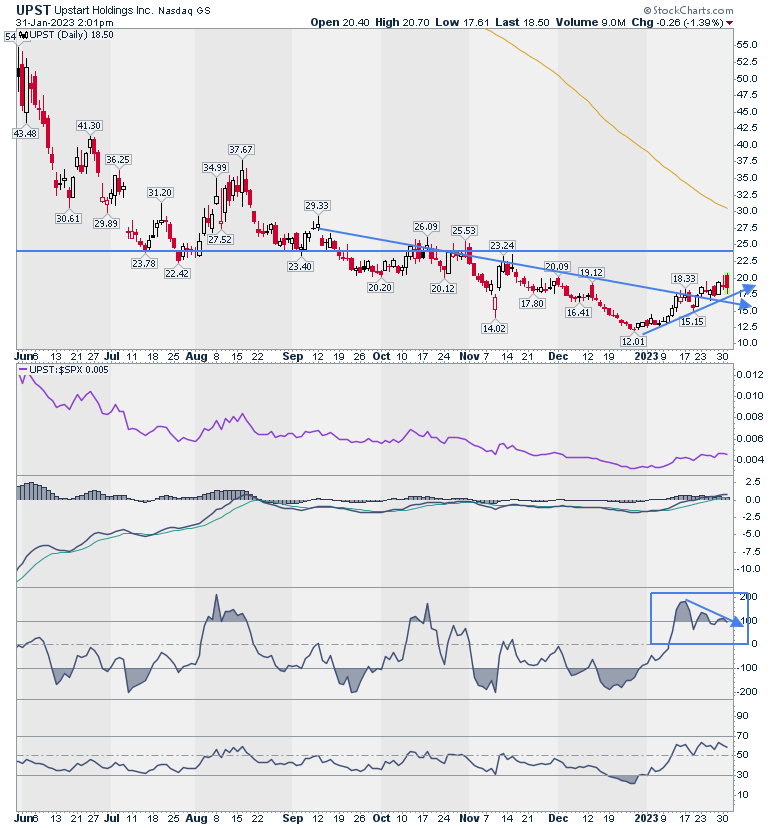
Task: Click the 70 axis label in the bottom panel
Action: 743,736
